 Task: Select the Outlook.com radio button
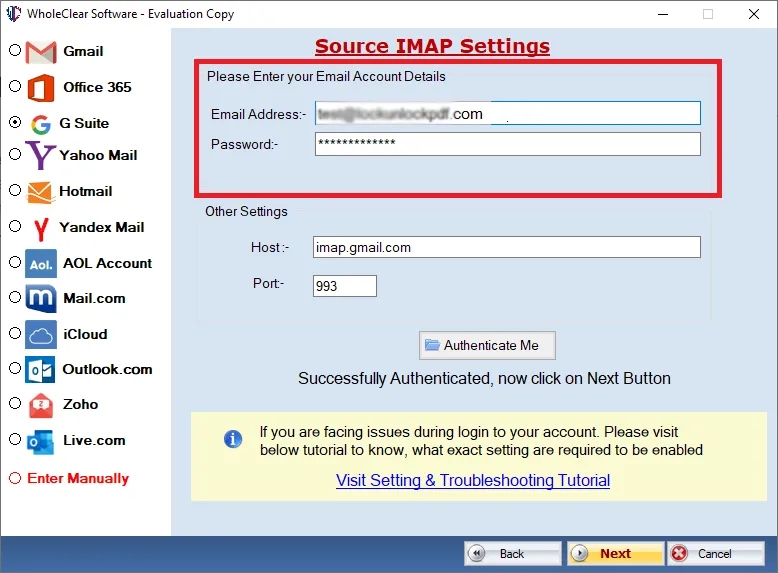click(x=15, y=368)
